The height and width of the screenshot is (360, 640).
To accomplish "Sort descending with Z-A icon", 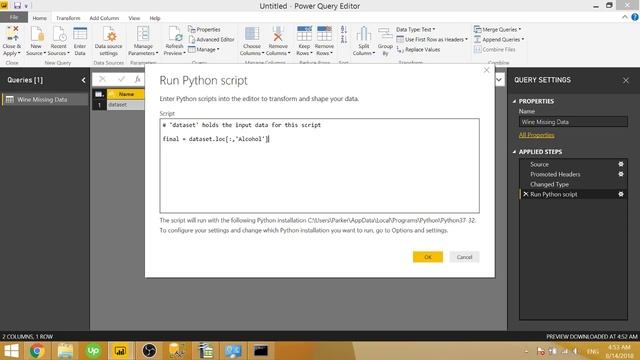I will (344, 40).
